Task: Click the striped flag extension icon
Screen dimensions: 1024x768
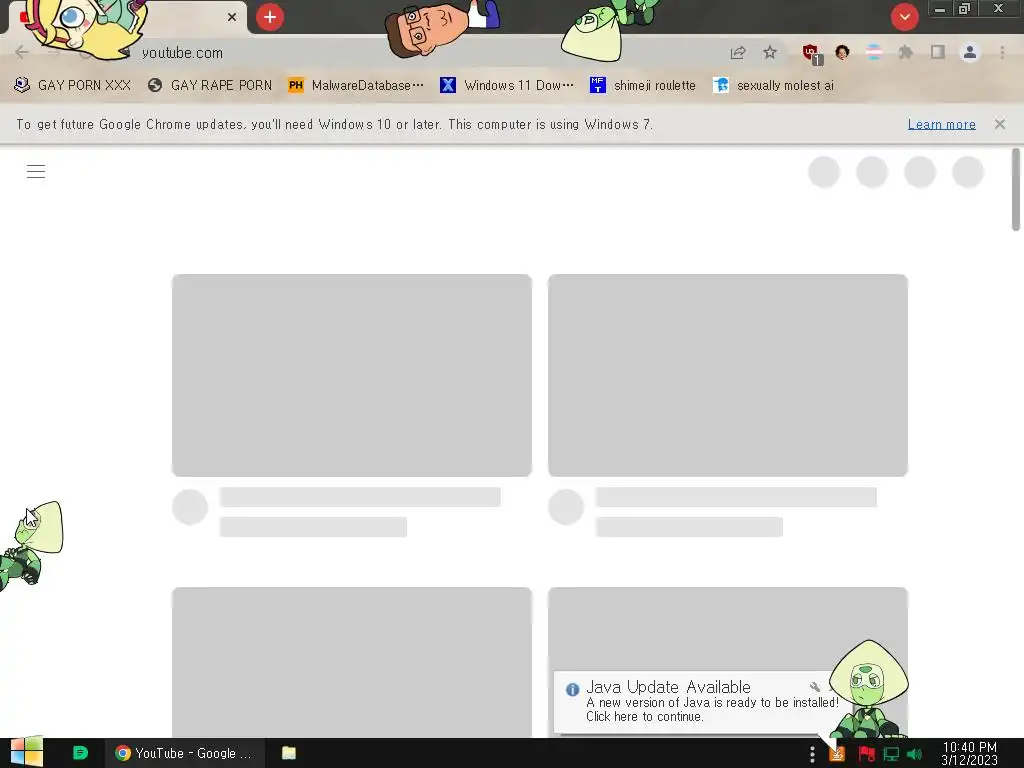Action: tap(873, 52)
